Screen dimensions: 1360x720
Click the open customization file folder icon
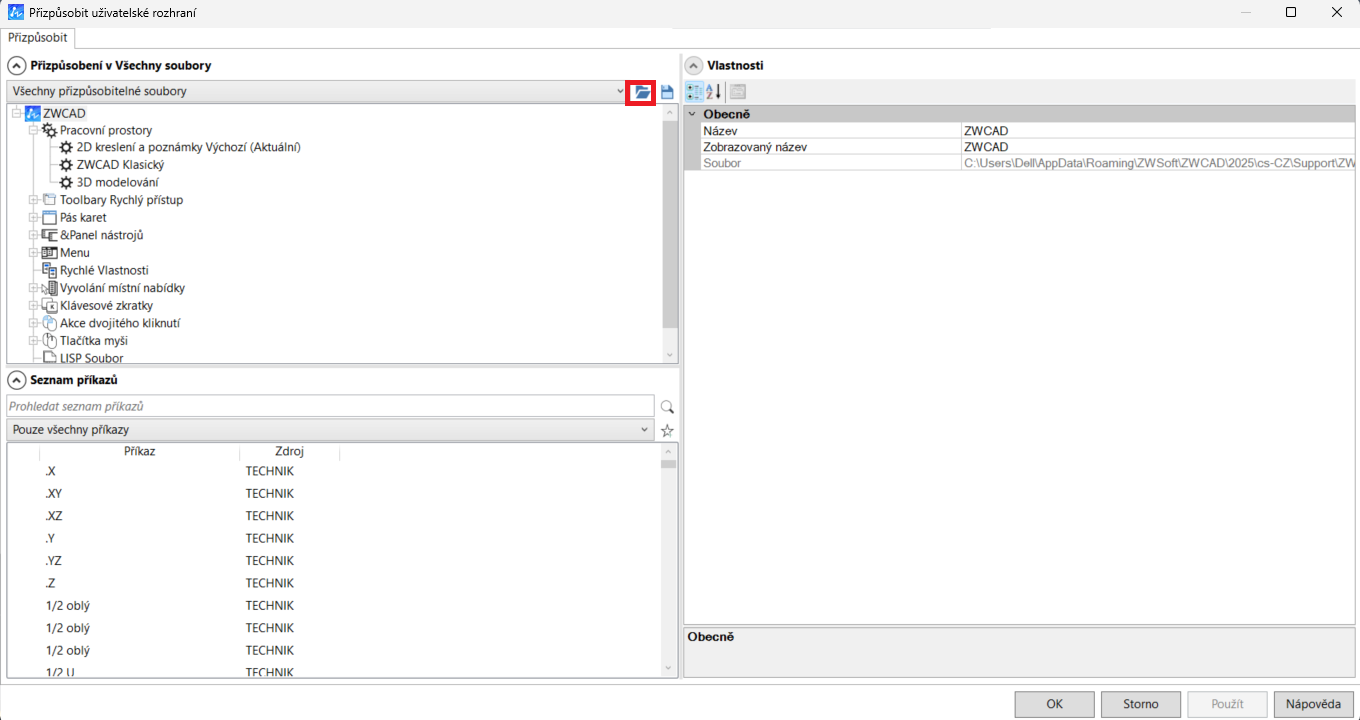[641, 92]
